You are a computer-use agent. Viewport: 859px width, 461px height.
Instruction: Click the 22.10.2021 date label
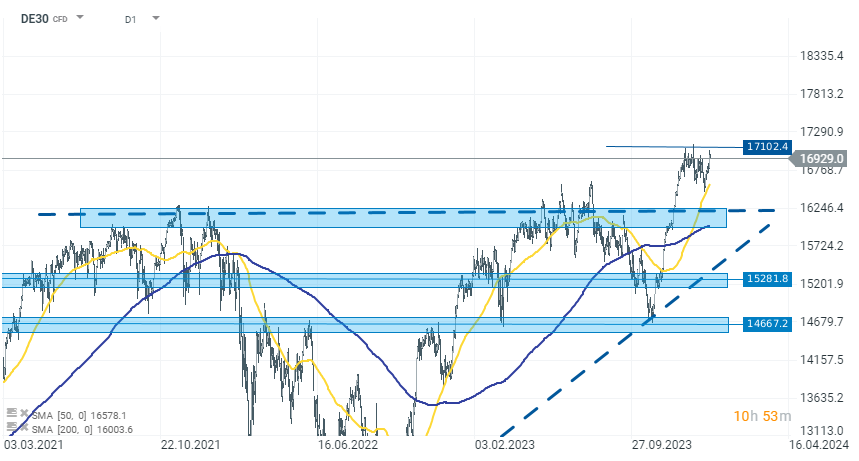pos(190,445)
